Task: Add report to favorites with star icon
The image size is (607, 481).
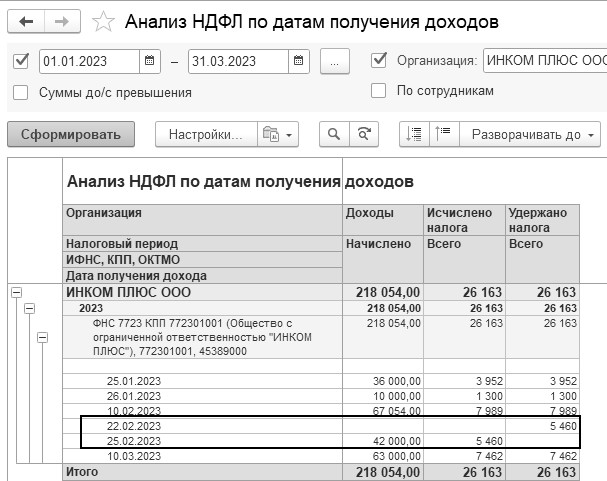Action: [103, 22]
